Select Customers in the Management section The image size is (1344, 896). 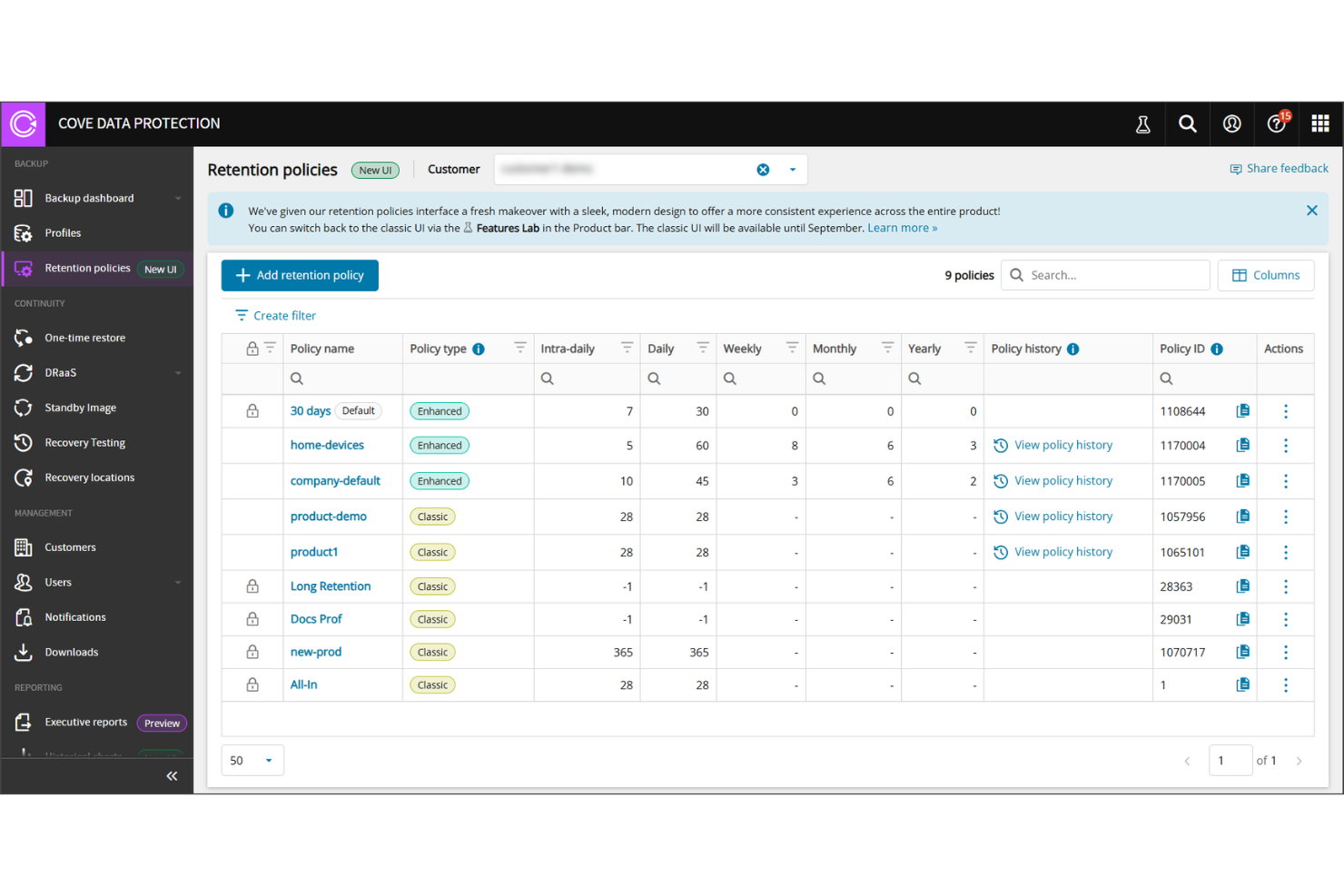69,546
